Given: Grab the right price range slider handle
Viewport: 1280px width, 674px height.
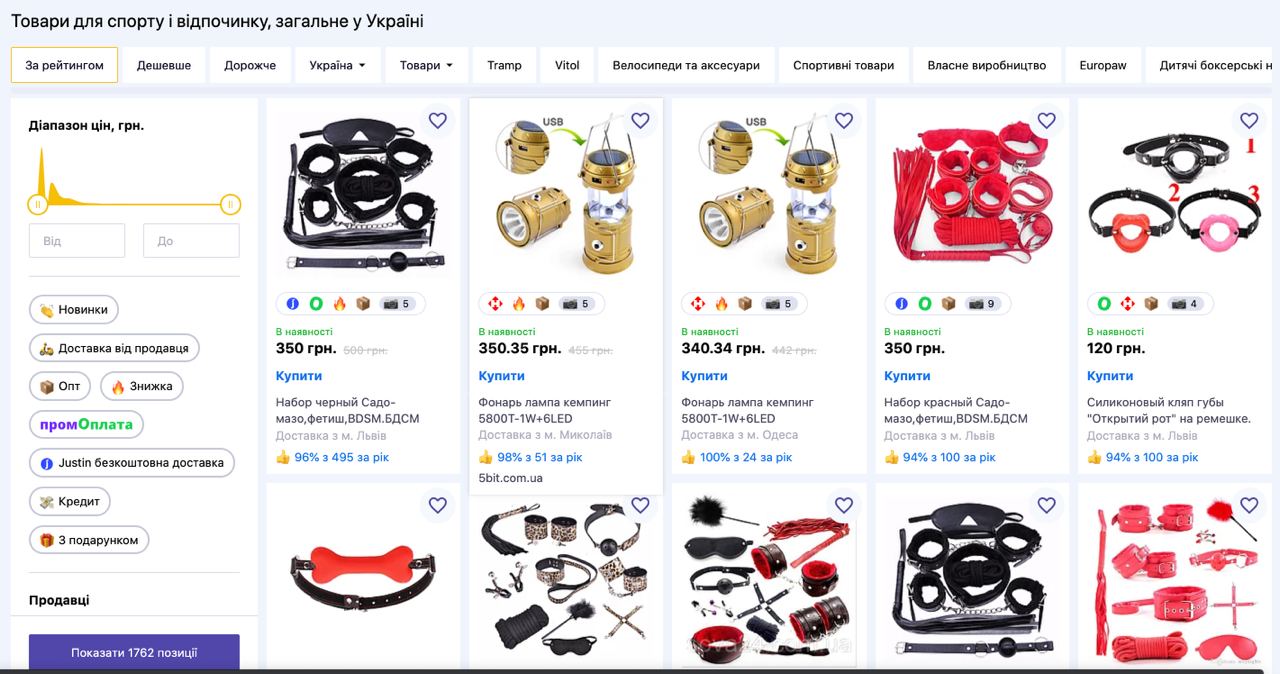Looking at the screenshot, I should (230, 205).
